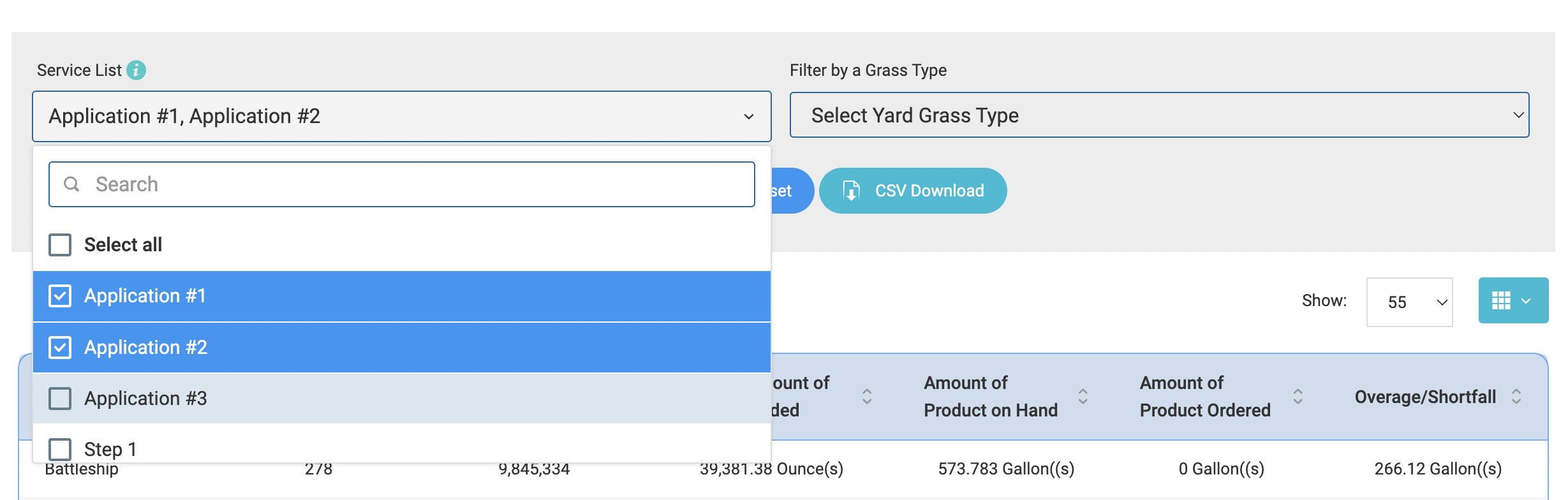Sort by Amount of Product Ordered

point(1298,397)
